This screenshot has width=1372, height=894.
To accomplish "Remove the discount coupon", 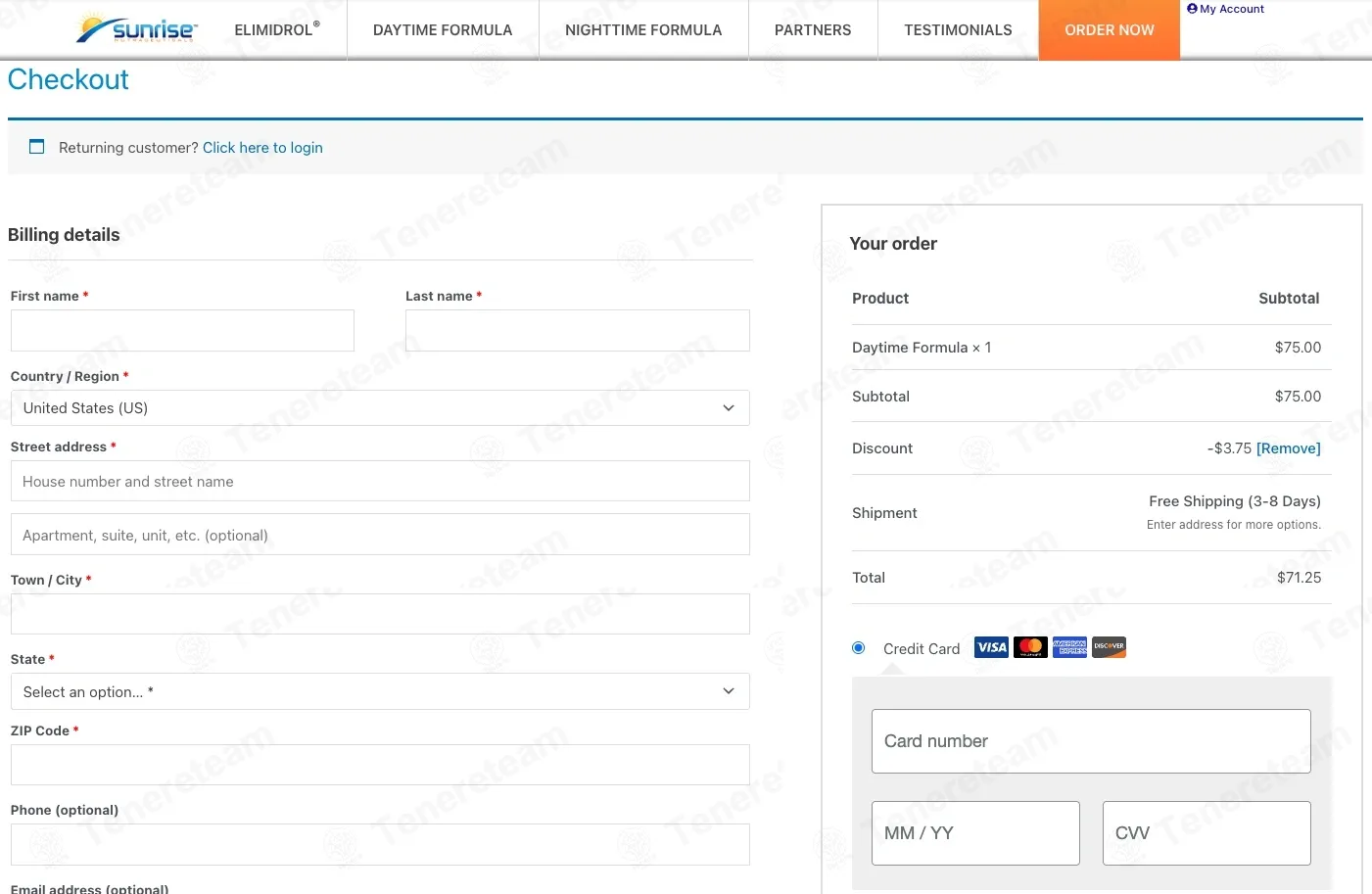I will click(x=1289, y=448).
